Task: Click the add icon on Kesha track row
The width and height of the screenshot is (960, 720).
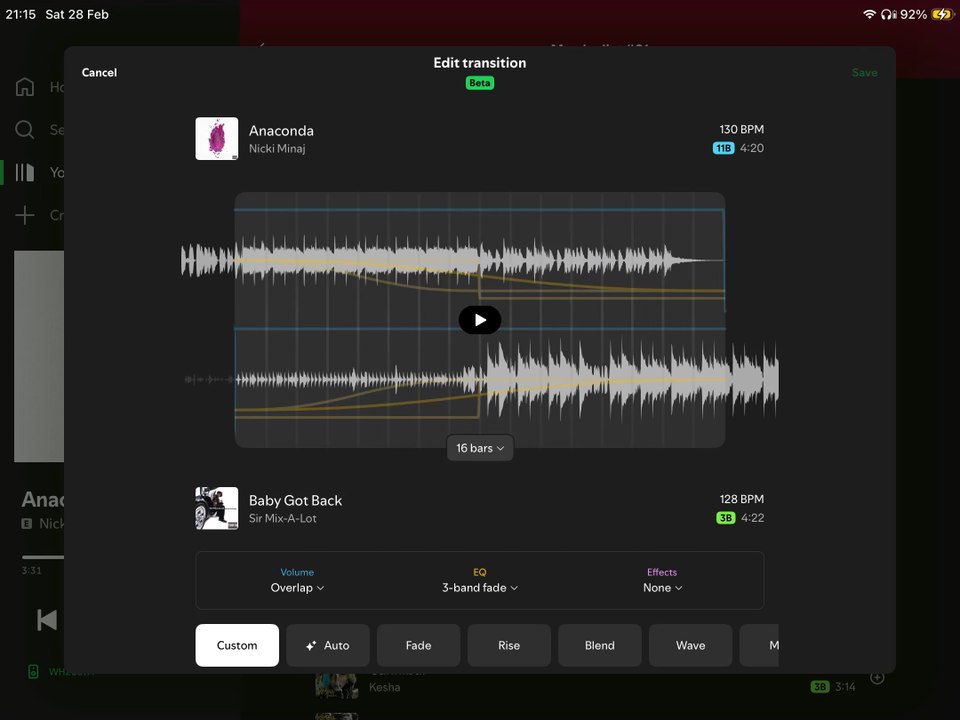Action: [877, 677]
